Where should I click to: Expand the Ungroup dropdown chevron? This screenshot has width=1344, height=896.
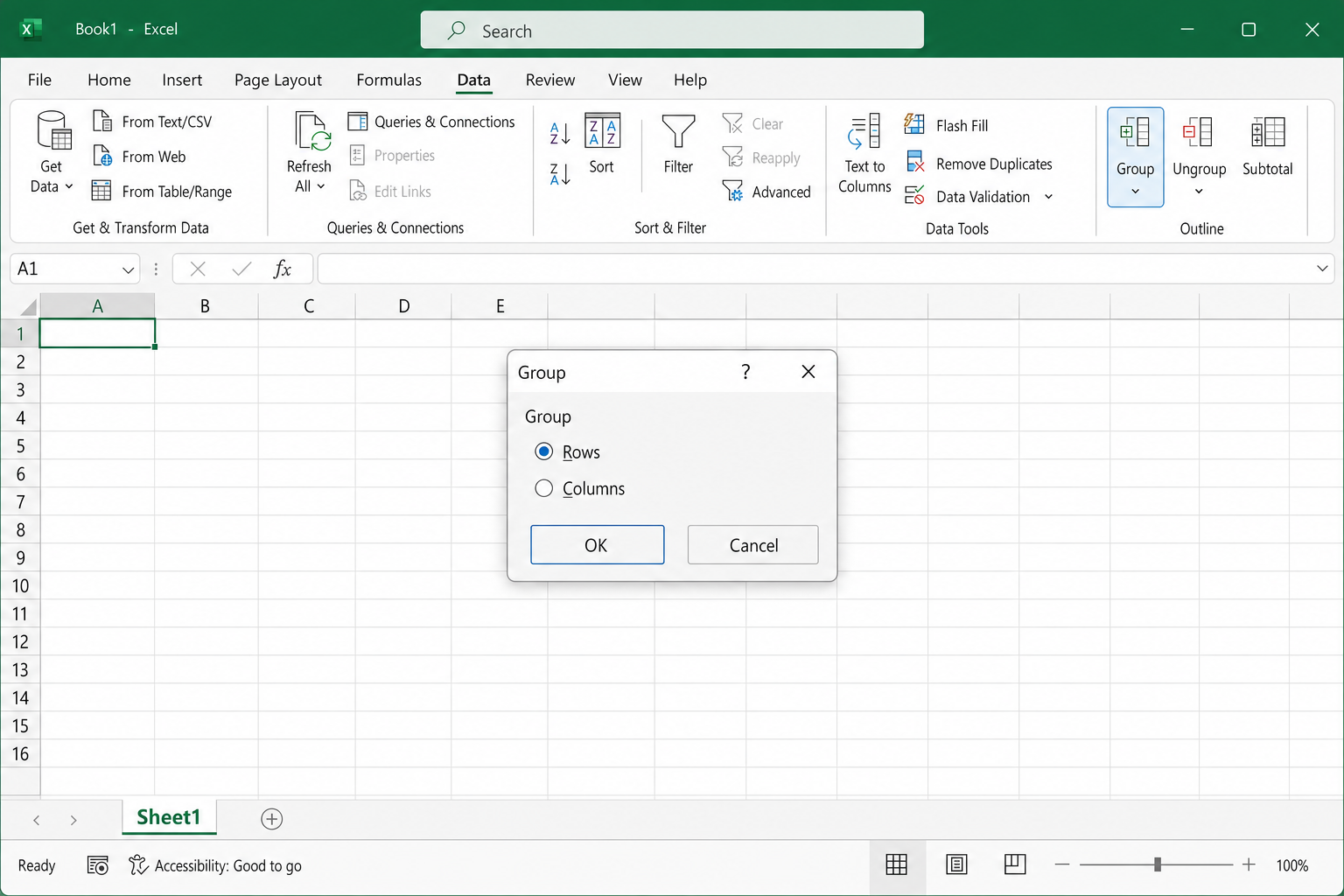point(1199,192)
